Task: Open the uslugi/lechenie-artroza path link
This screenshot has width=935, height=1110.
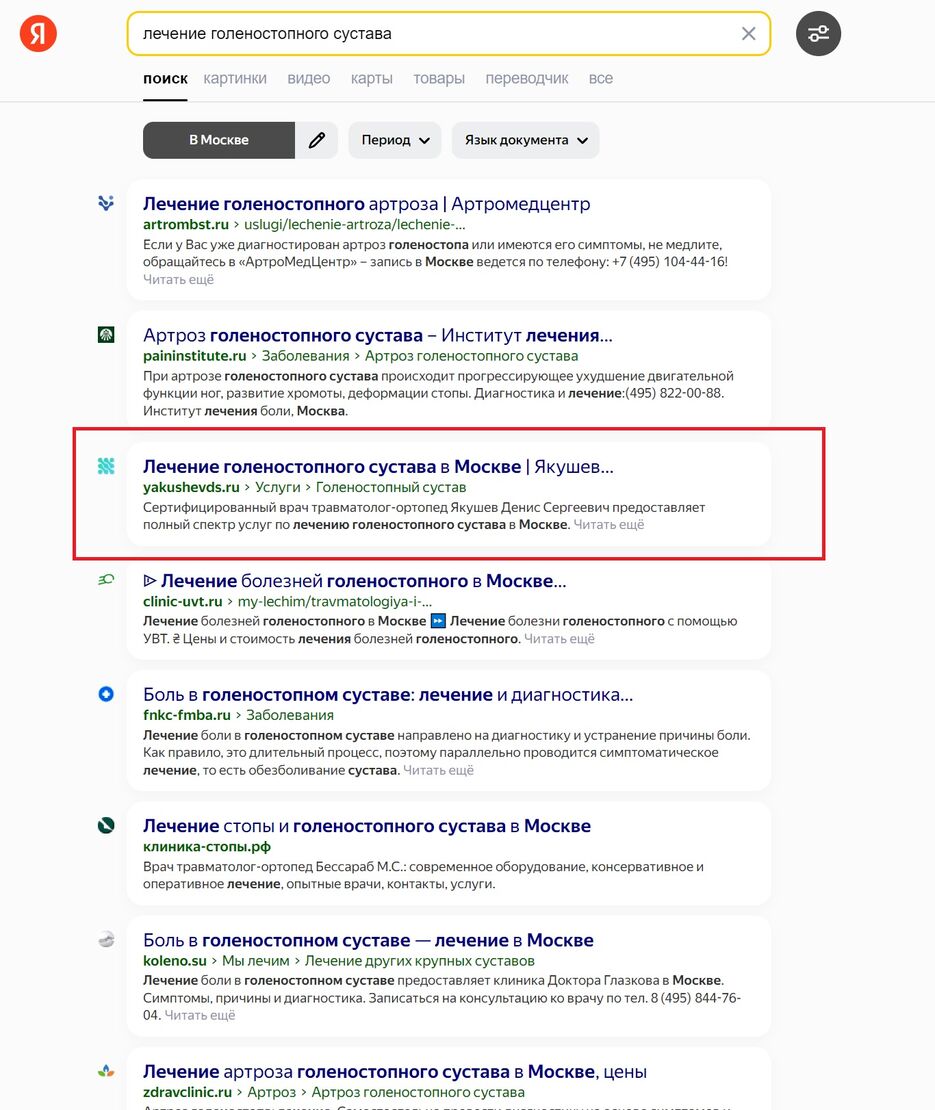Action: pyautogui.click(x=355, y=224)
